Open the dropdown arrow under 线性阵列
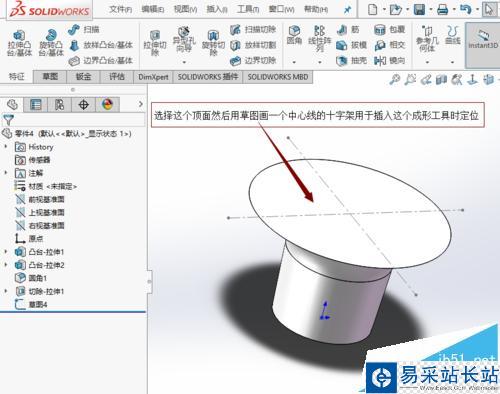The height and width of the screenshot is (394, 500). [x=320, y=62]
